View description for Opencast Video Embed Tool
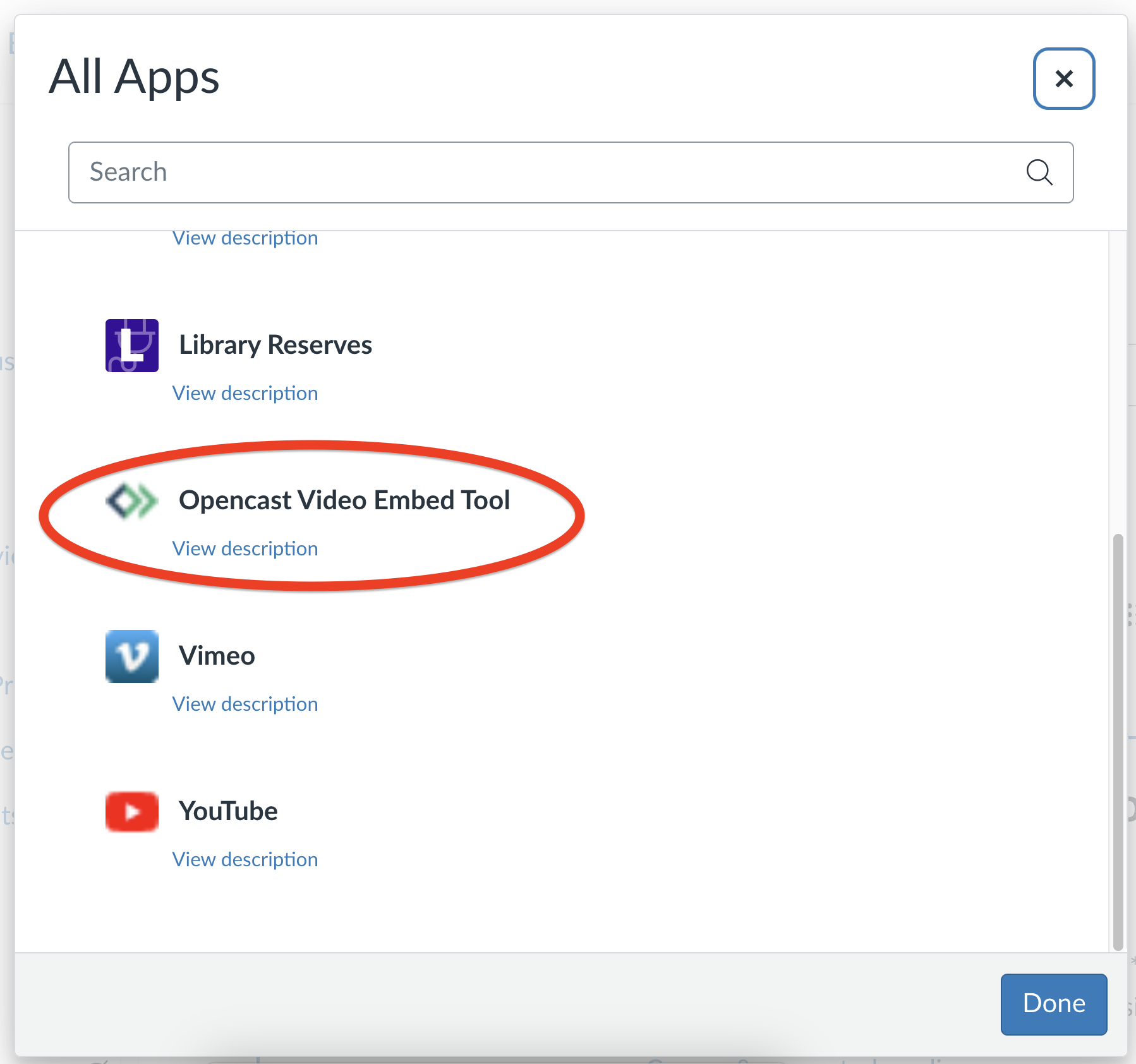 click(x=245, y=548)
